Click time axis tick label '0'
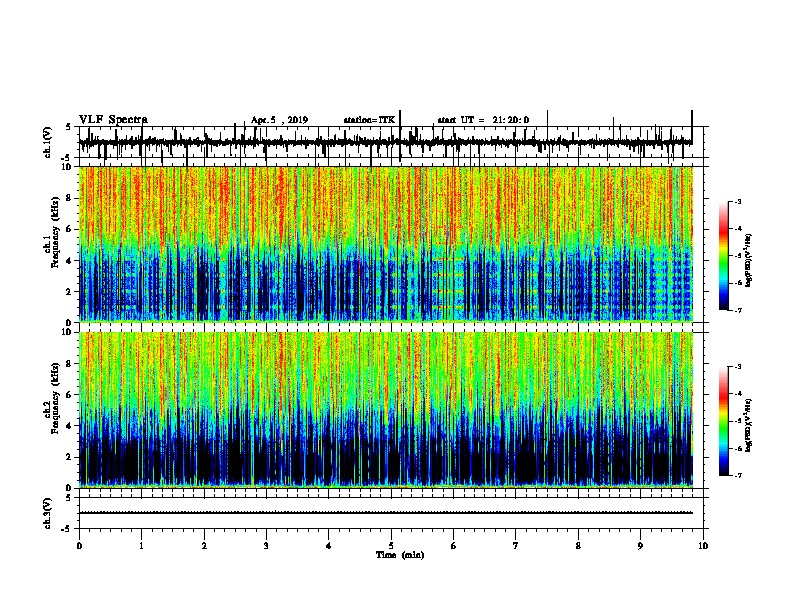The height and width of the screenshot is (612, 792). click(x=79, y=546)
